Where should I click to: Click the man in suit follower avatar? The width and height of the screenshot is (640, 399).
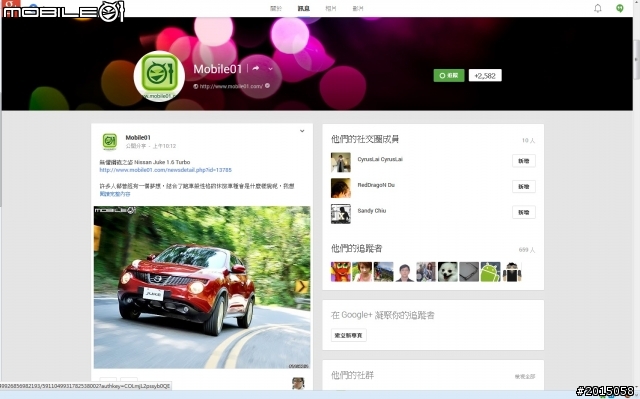[405, 272]
